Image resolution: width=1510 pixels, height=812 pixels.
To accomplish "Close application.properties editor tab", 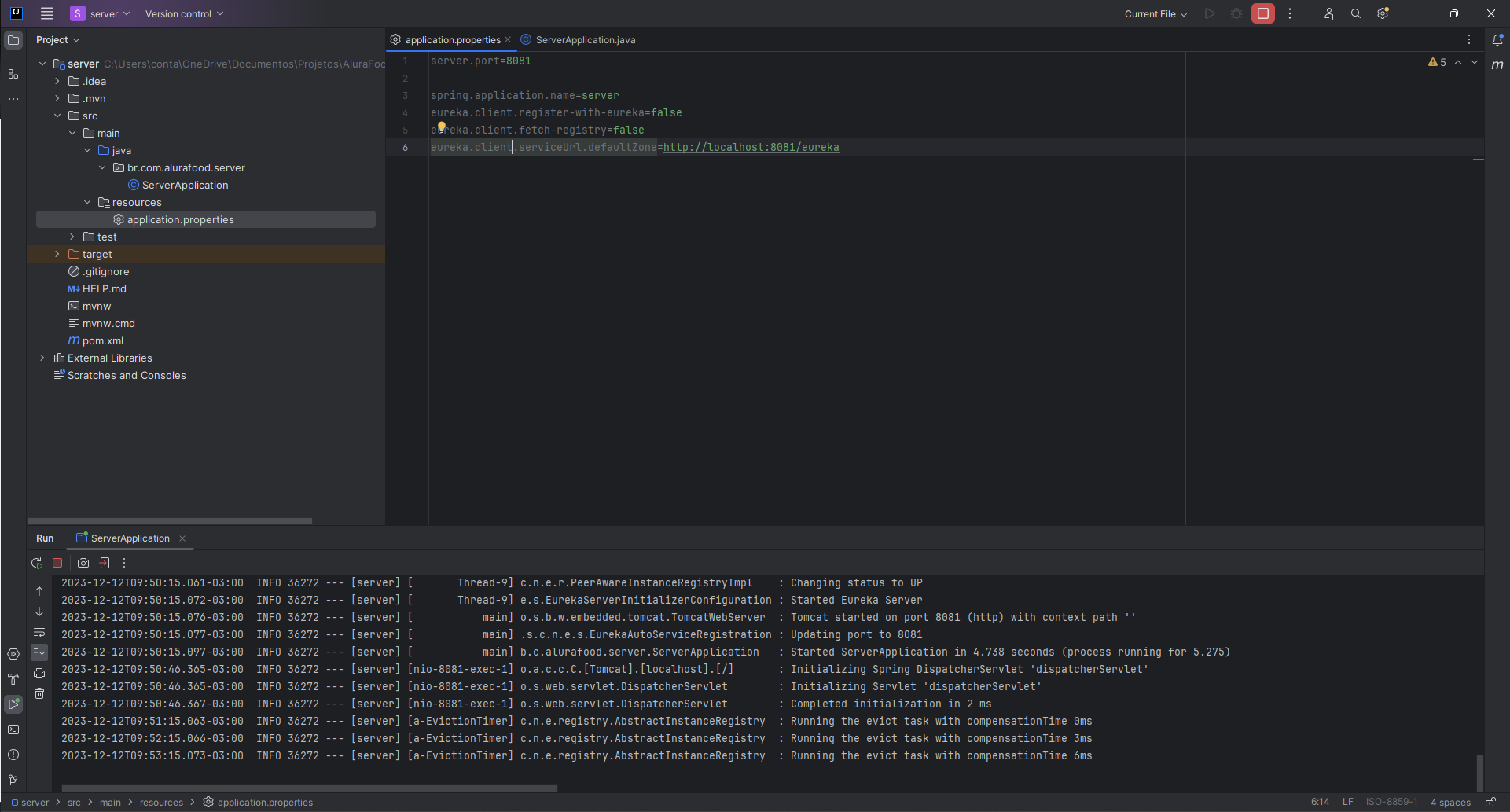I will point(508,39).
